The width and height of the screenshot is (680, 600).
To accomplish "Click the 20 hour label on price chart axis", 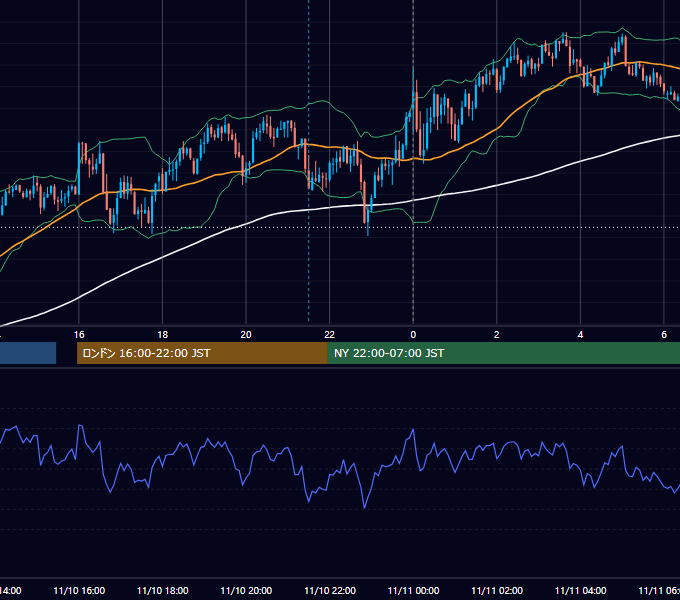I will tap(246, 335).
